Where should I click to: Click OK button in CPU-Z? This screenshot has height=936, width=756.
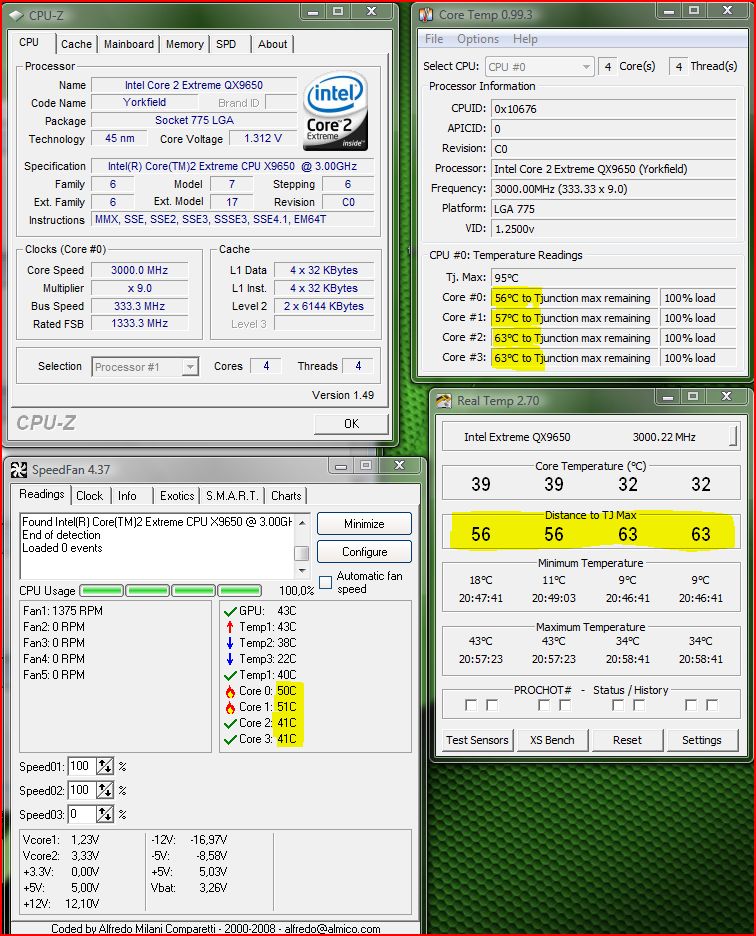(x=351, y=424)
